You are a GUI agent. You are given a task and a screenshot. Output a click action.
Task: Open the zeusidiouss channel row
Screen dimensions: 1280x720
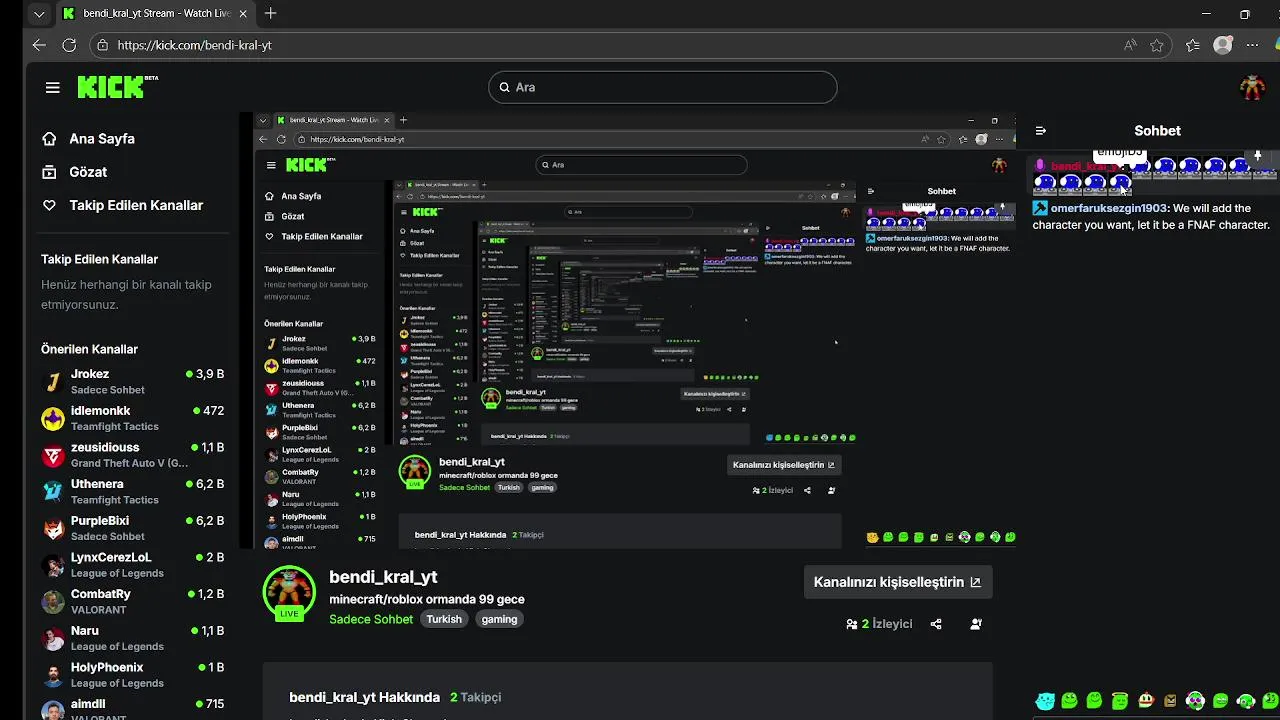click(x=132, y=455)
